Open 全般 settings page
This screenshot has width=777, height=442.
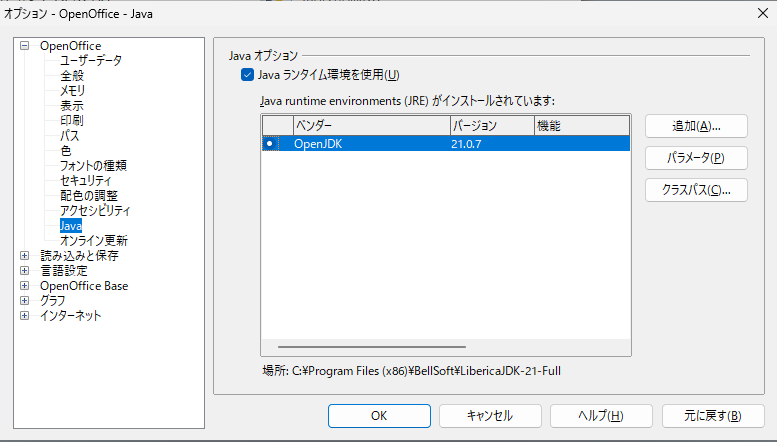[72, 75]
